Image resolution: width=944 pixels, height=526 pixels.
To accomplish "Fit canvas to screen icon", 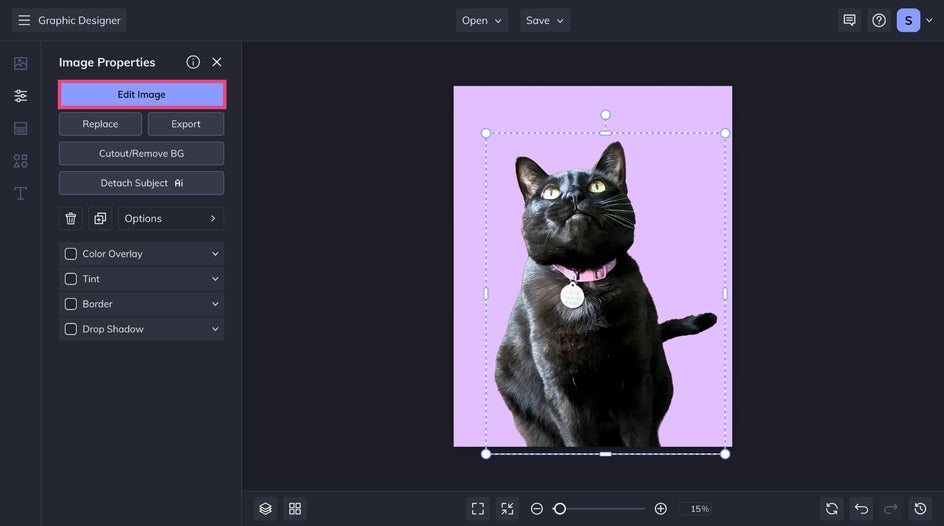I will [x=478, y=509].
